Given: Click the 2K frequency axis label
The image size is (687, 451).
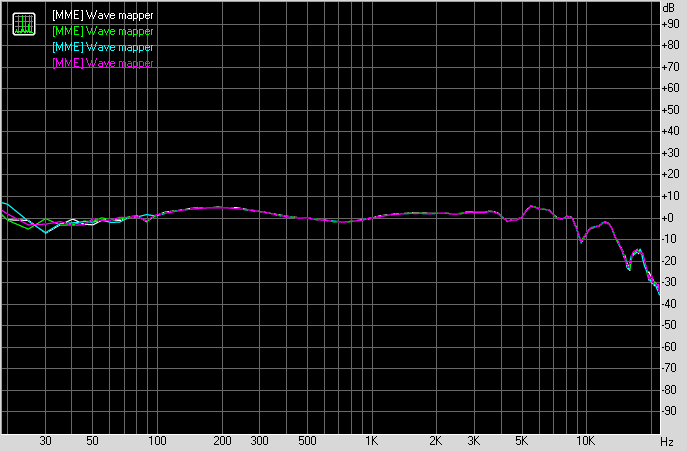Looking at the screenshot, I should click(436, 441).
